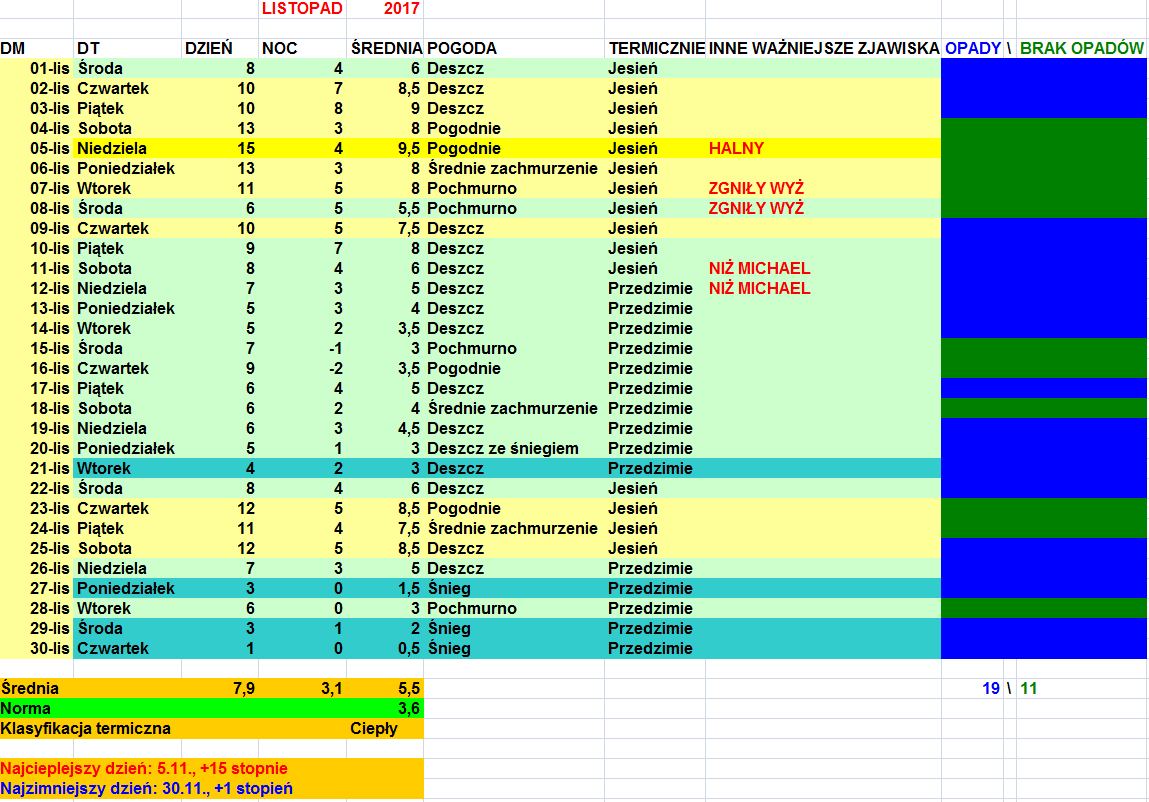
Task: Click NIŻ MICHAEL in the 11-lis row
Action: (759, 268)
